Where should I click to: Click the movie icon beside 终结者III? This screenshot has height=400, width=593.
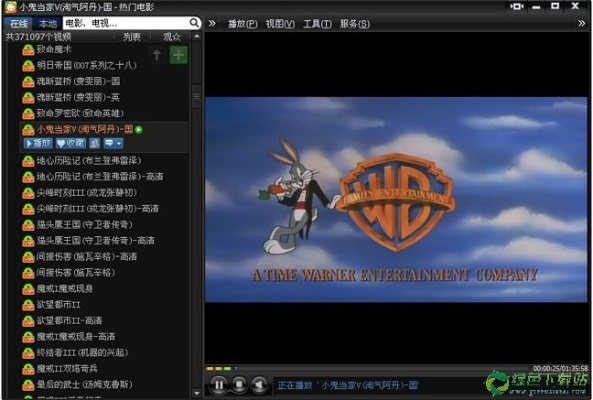point(28,353)
